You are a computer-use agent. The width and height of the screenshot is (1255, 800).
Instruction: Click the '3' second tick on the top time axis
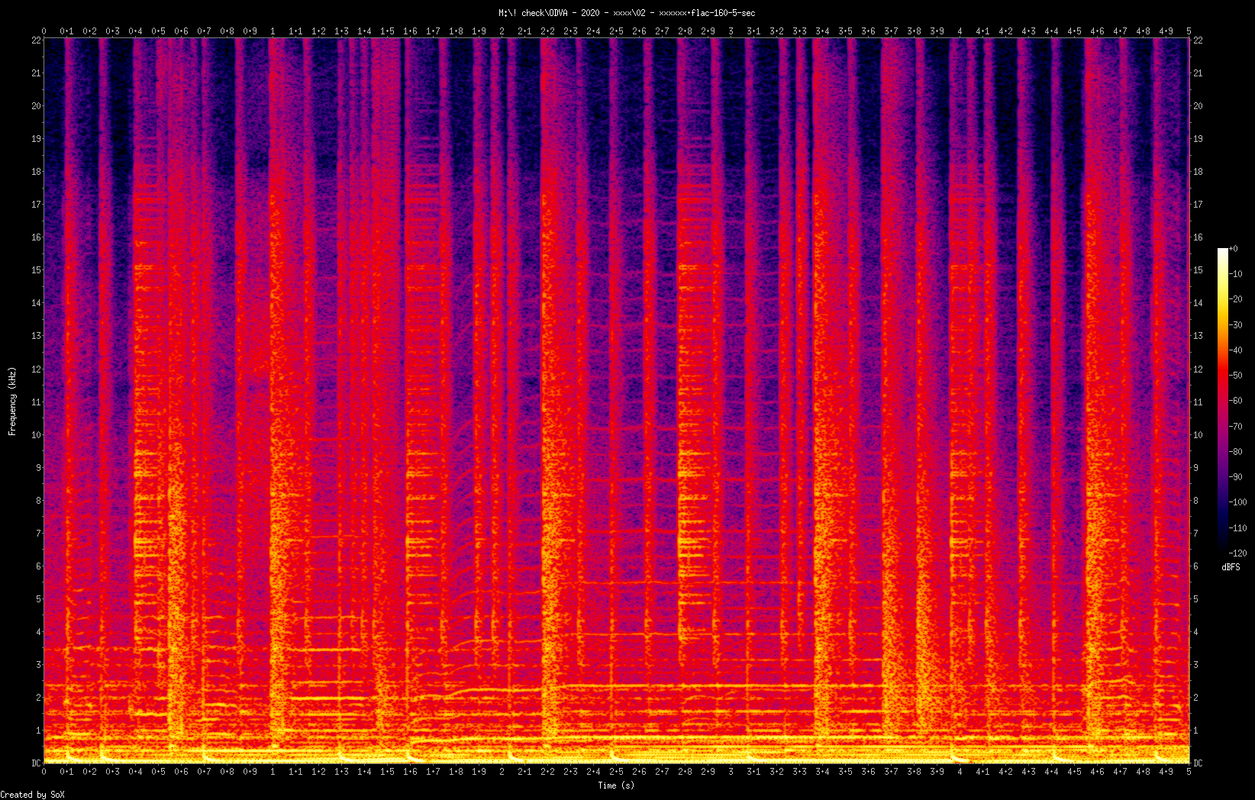click(x=731, y=31)
